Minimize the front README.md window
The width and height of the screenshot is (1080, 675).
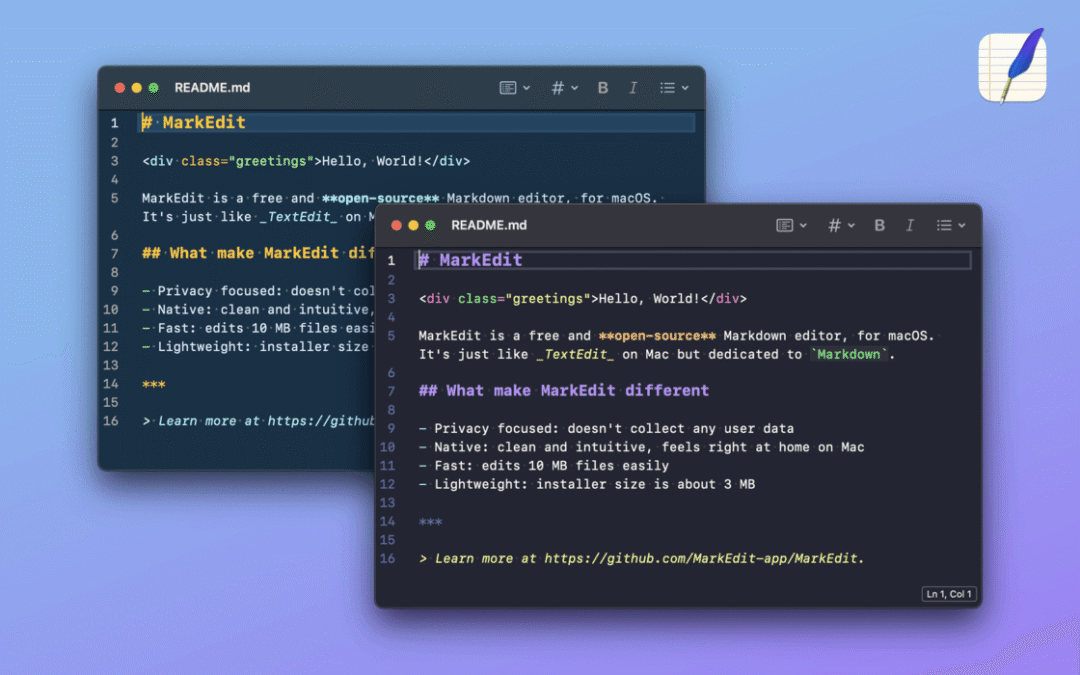click(x=413, y=225)
